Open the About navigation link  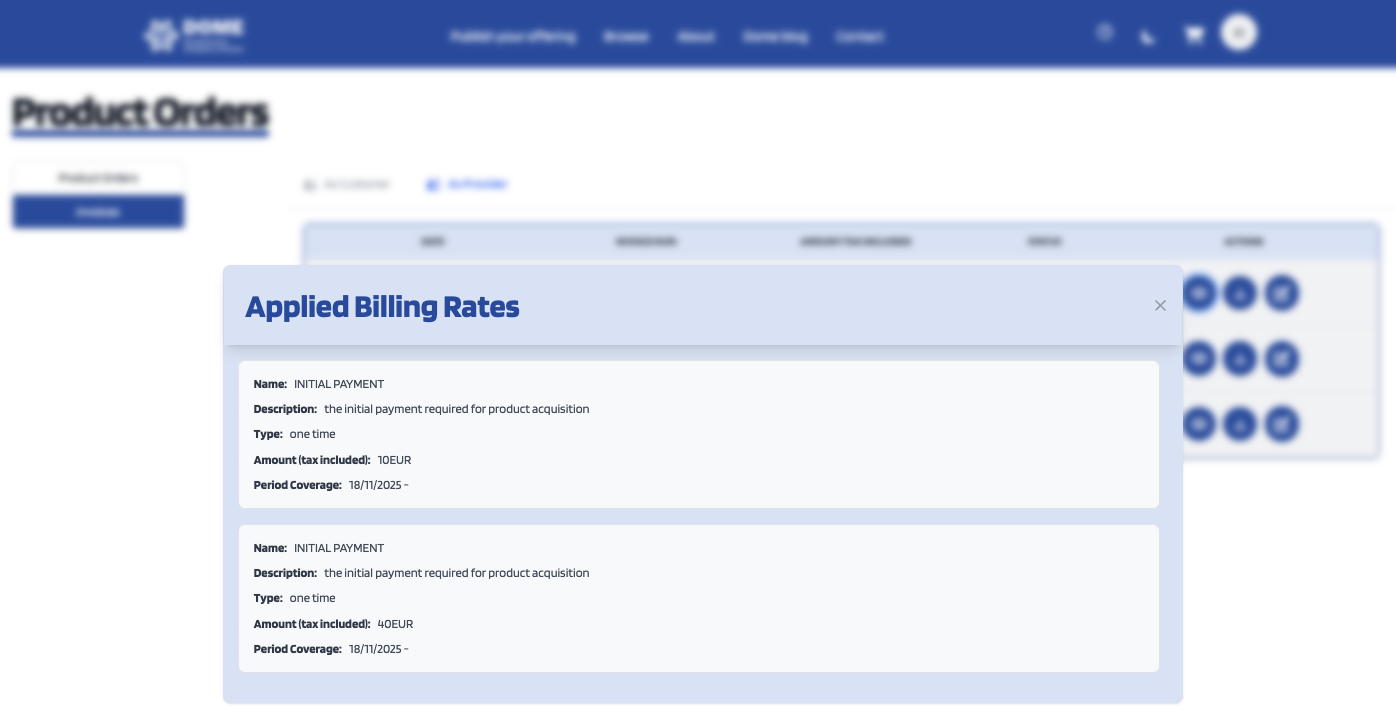(x=696, y=37)
